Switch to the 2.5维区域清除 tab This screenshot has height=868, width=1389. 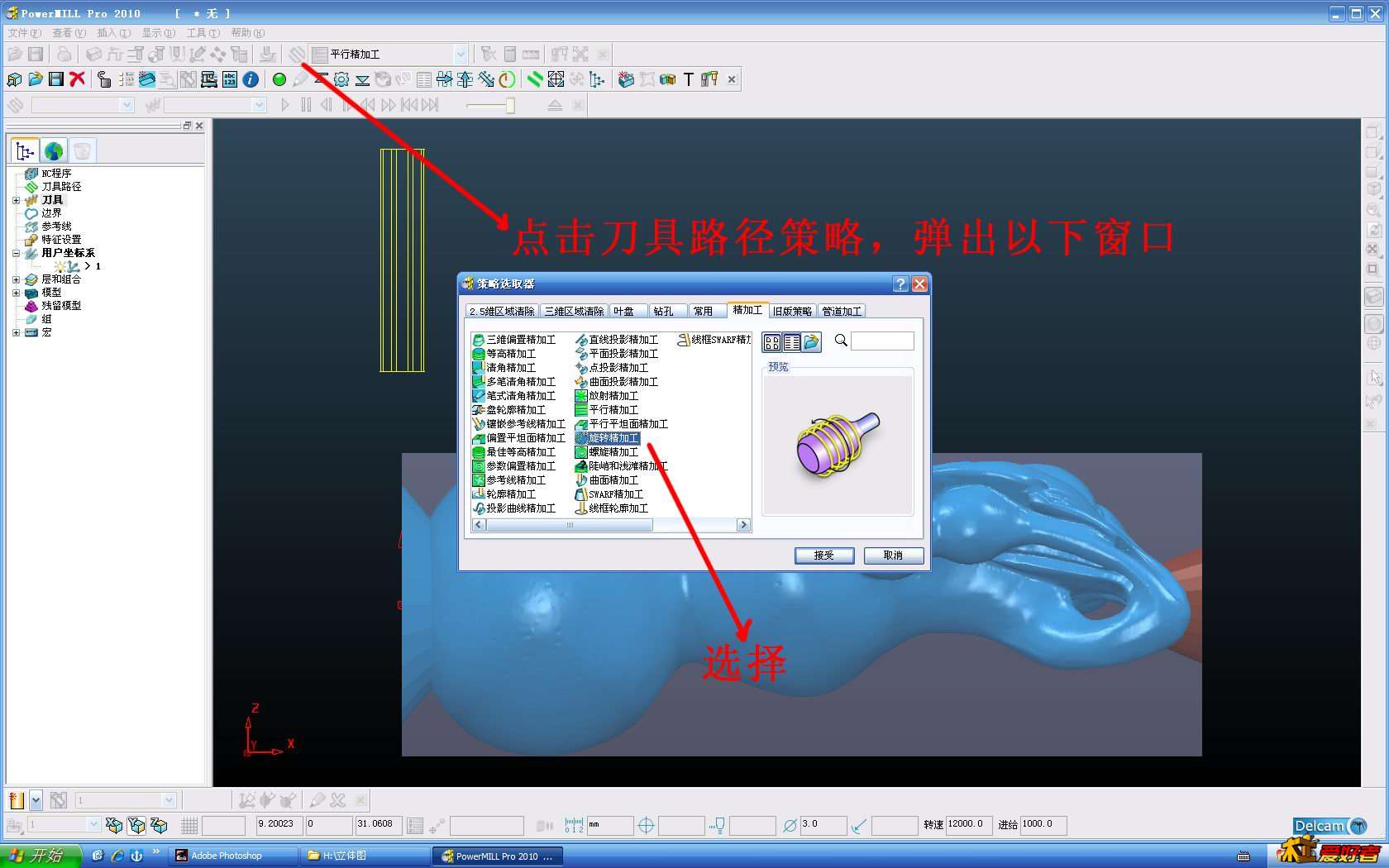pyautogui.click(x=502, y=312)
